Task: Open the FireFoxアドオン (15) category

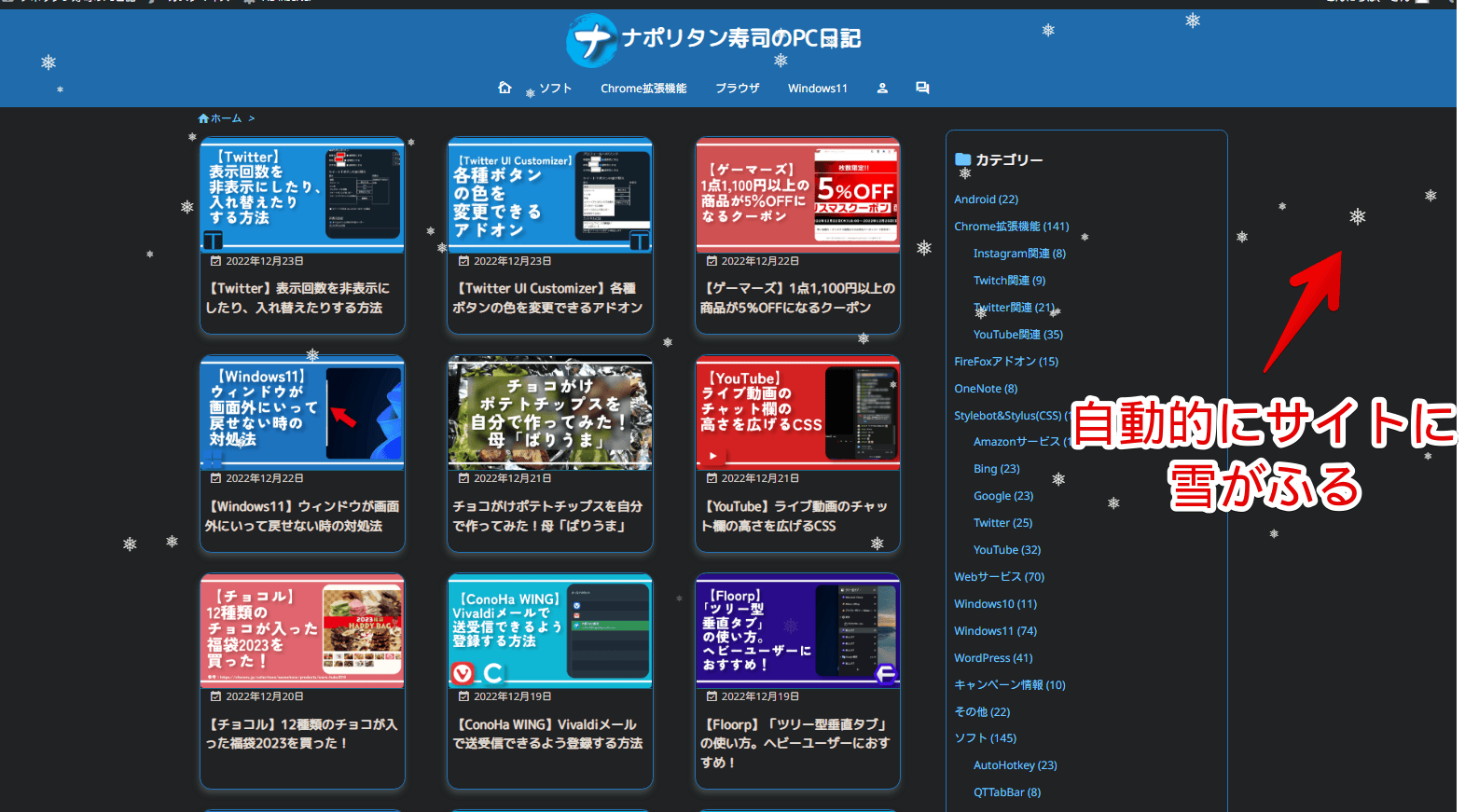Action: pos(1006,362)
